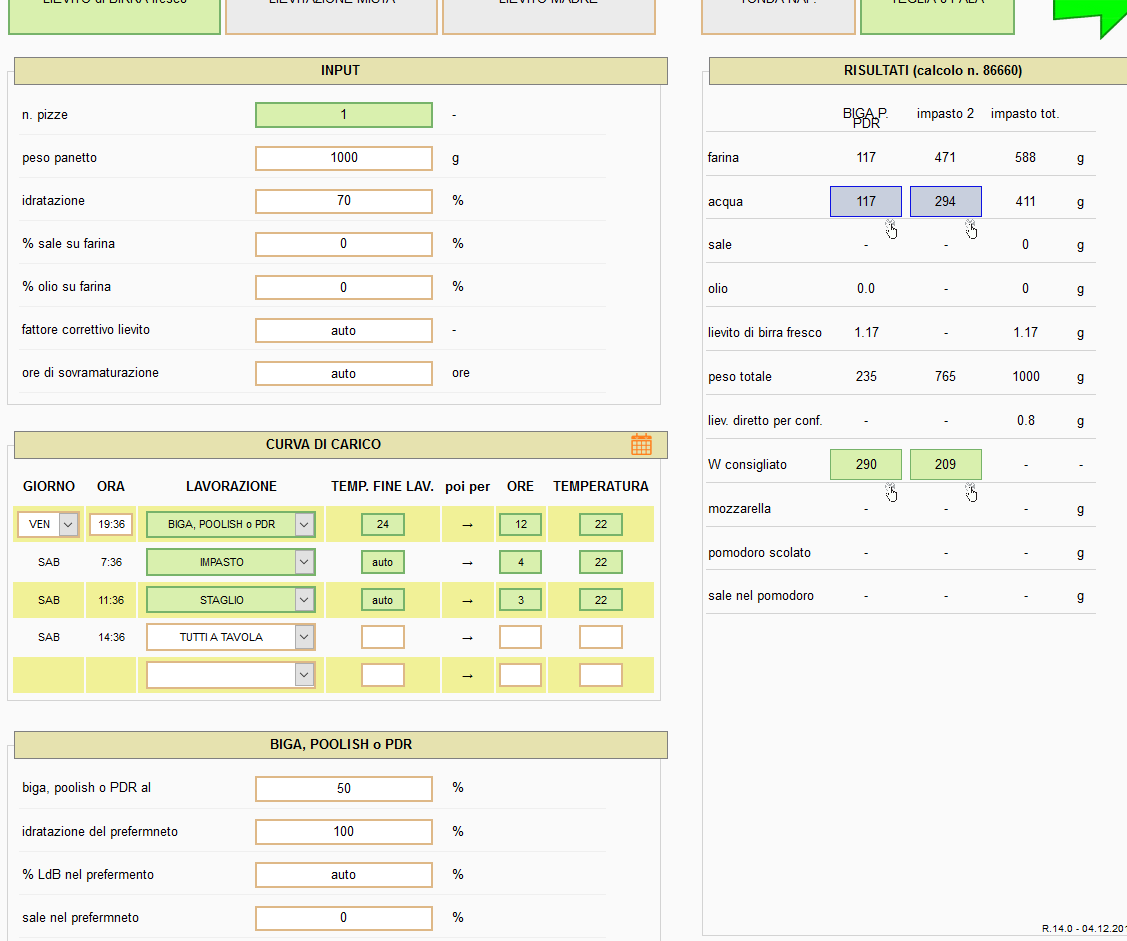Focus the fattore correttivo lievito field
The width and height of the screenshot is (1127, 941).
(344, 331)
